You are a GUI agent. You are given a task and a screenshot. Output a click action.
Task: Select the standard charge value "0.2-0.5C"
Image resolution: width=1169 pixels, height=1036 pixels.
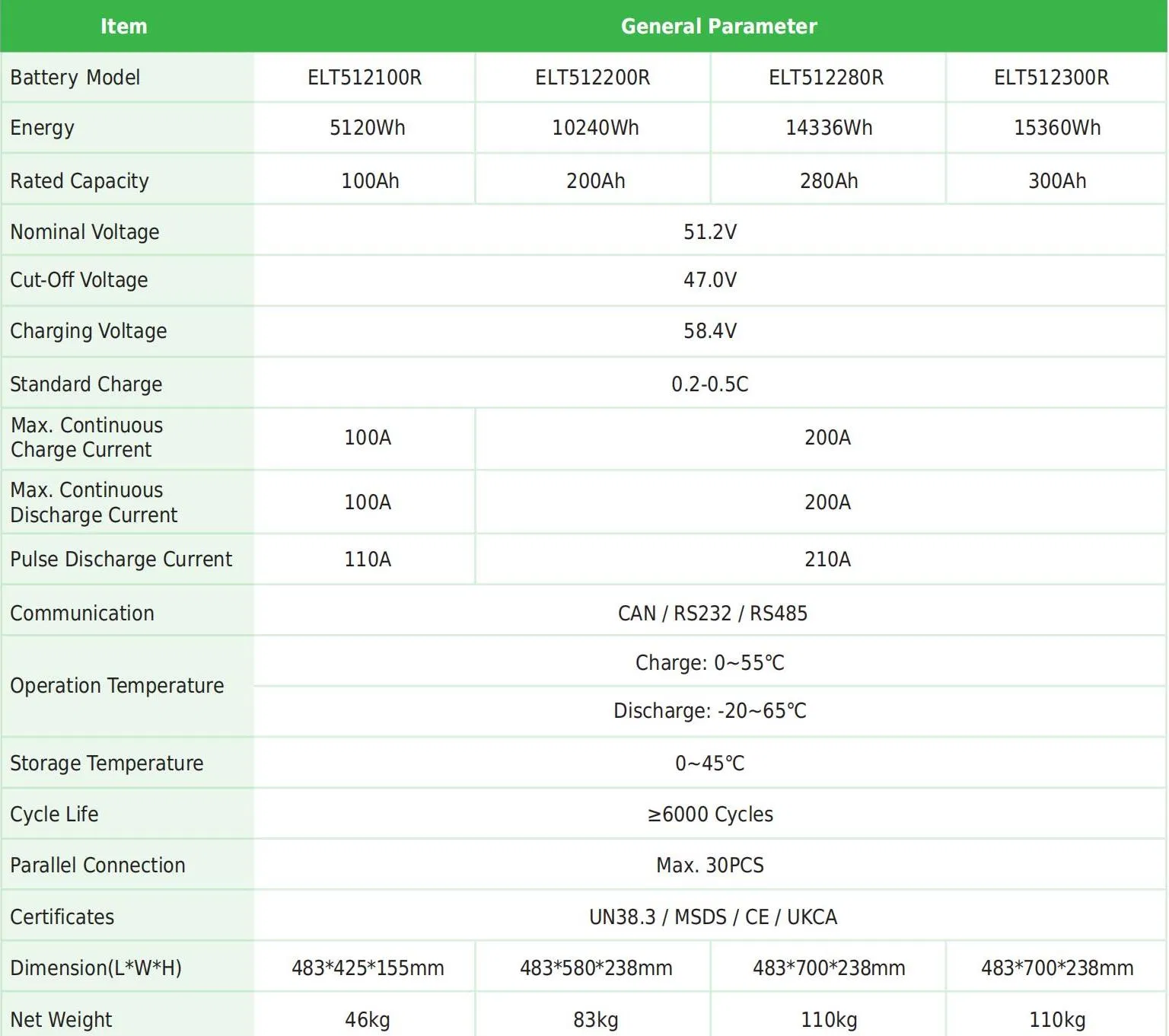(x=710, y=384)
